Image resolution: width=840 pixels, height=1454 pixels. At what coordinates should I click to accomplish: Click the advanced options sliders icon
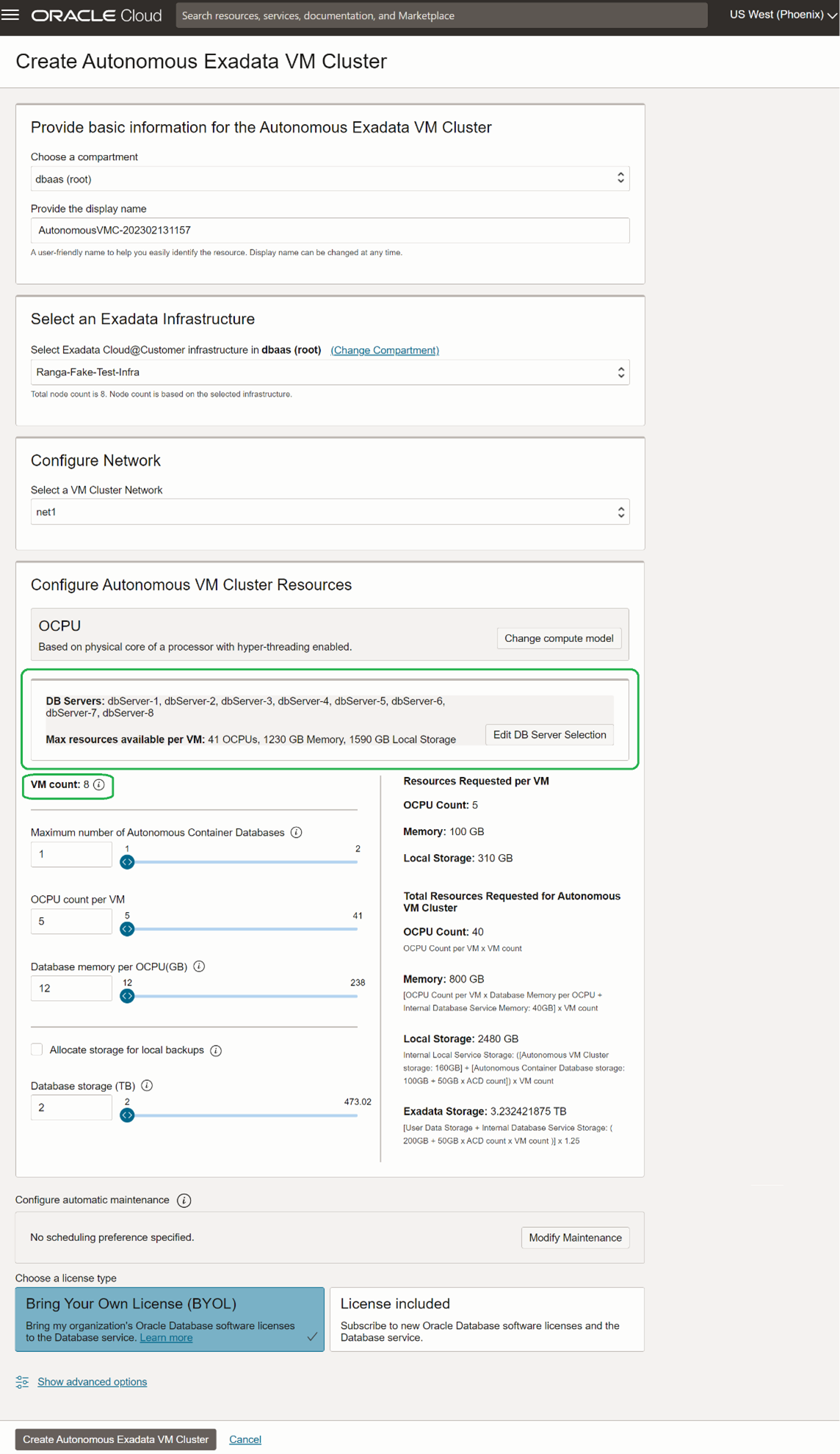coord(23,1382)
